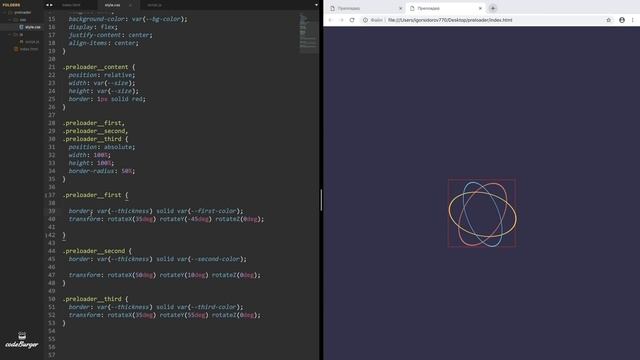
Task: Open style.css in the folders sidebar
Action: [x=30, y=27]
